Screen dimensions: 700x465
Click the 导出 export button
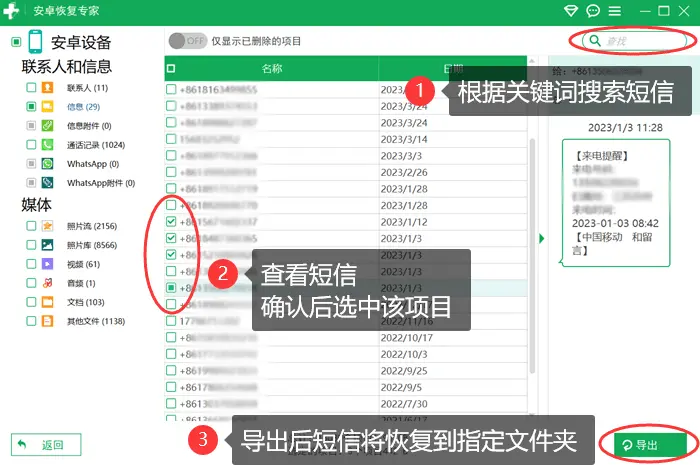pos(650,444)
